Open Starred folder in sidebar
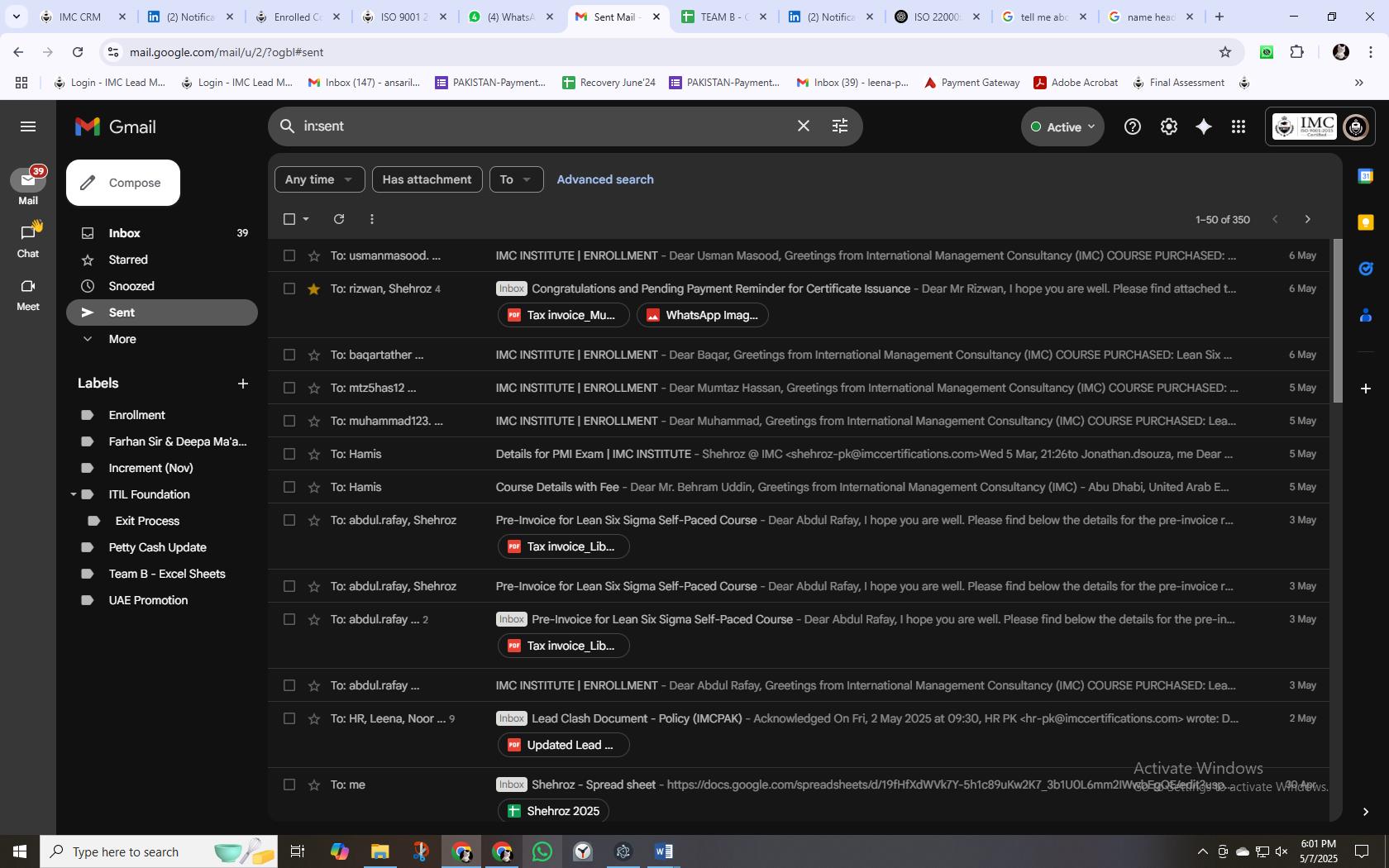The image size is (1389, 868). tap(162, 260)
